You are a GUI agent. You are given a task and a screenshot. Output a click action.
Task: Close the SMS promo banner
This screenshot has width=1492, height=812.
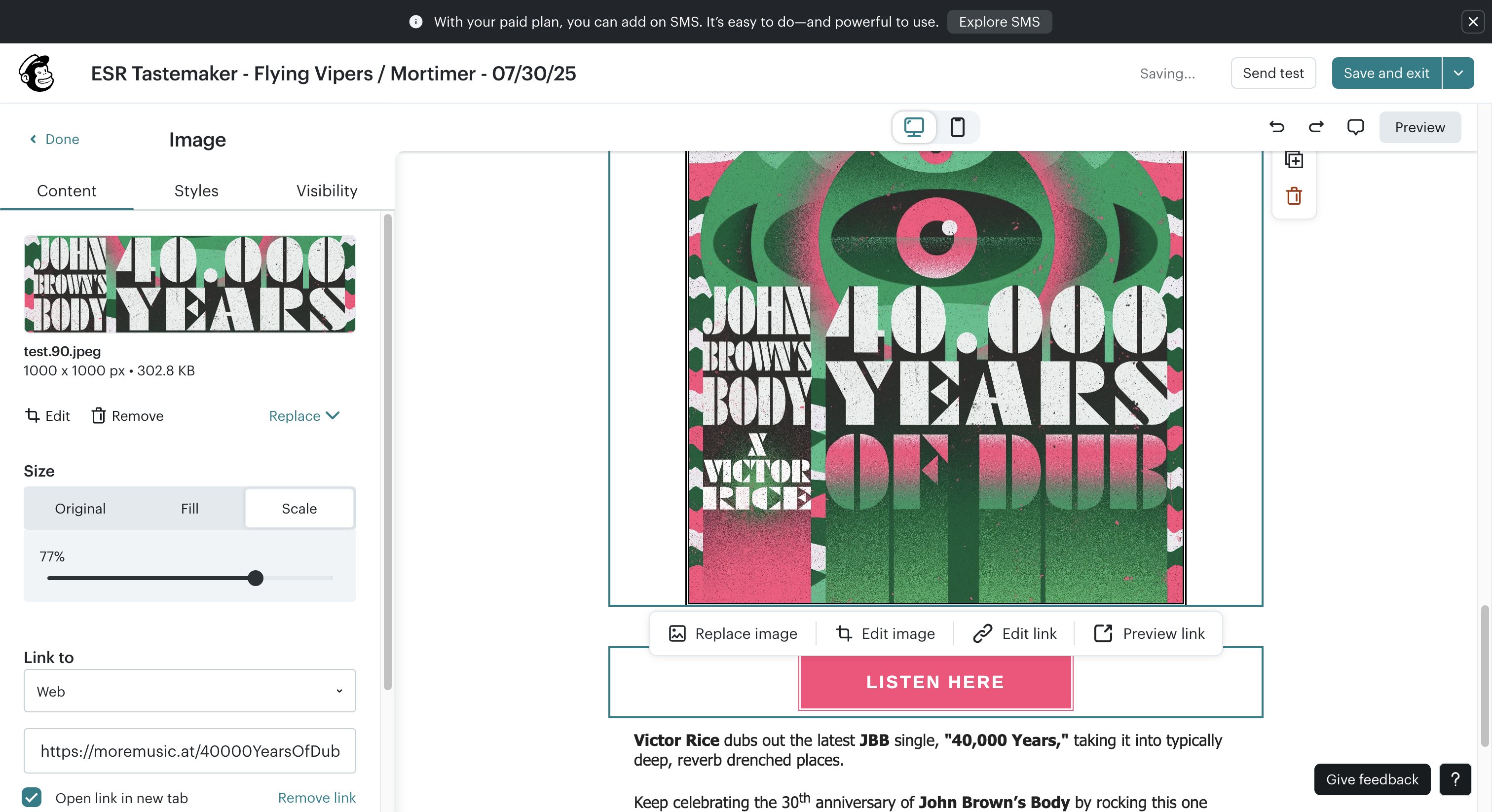point(1473,21)
